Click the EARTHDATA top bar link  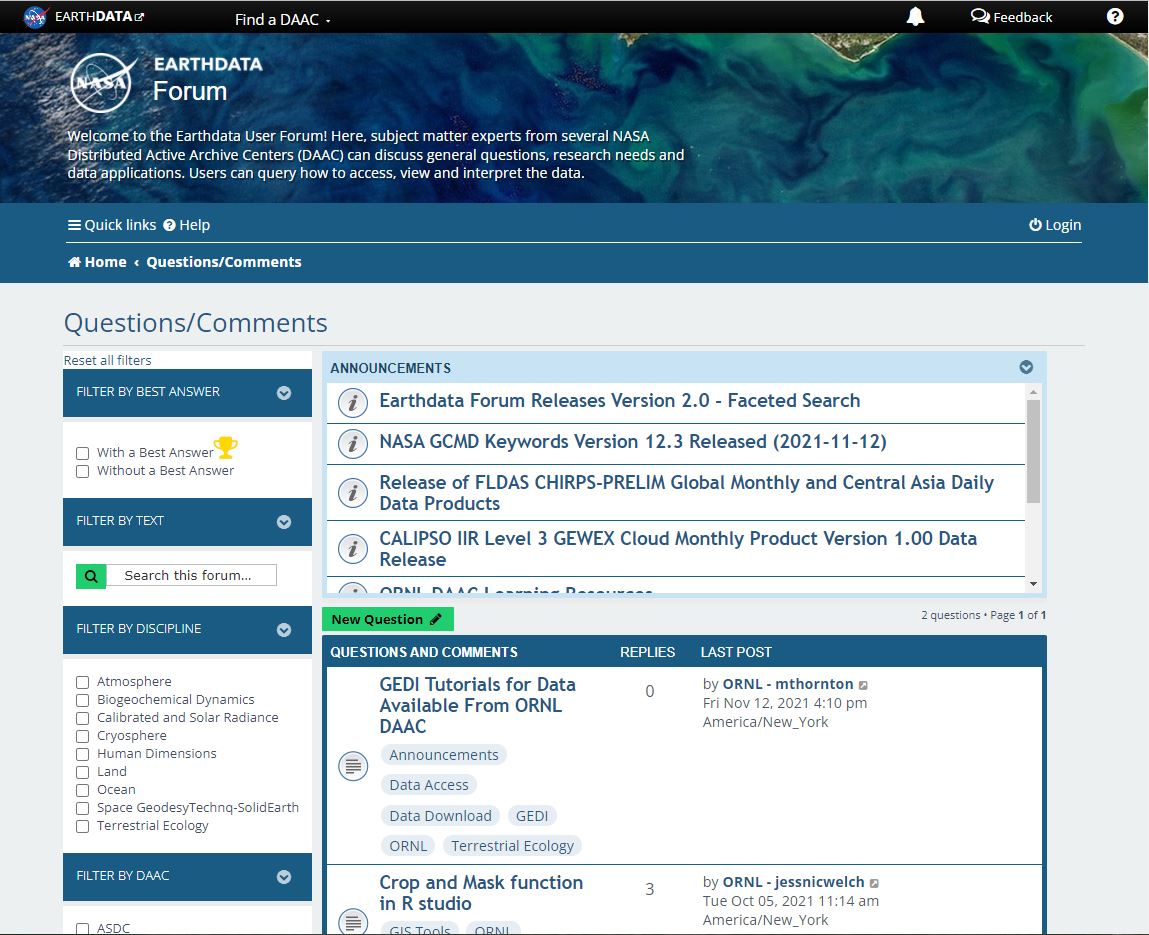[x=99, y=16]
